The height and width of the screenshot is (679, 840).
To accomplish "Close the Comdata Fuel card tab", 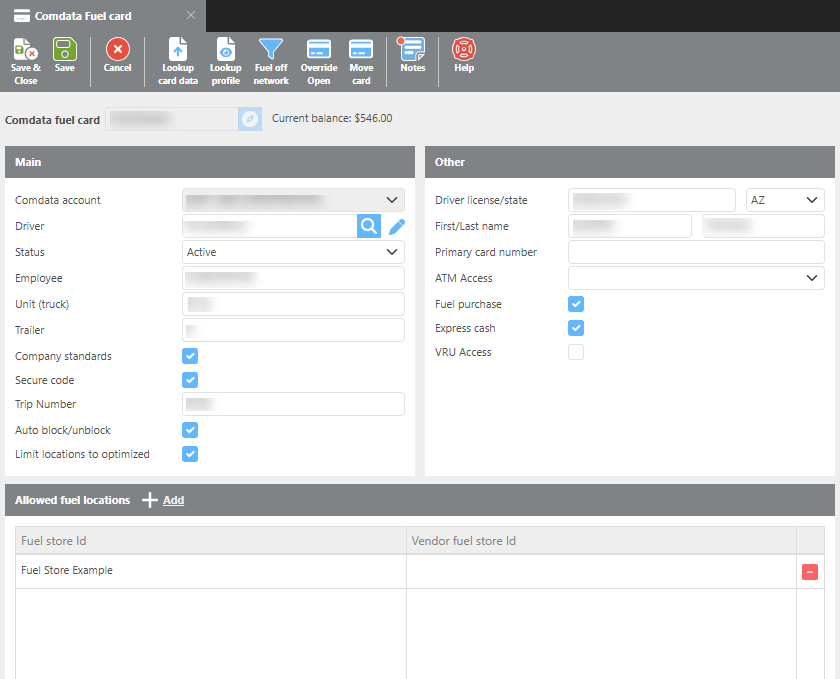I will click(x=191, y=16).
